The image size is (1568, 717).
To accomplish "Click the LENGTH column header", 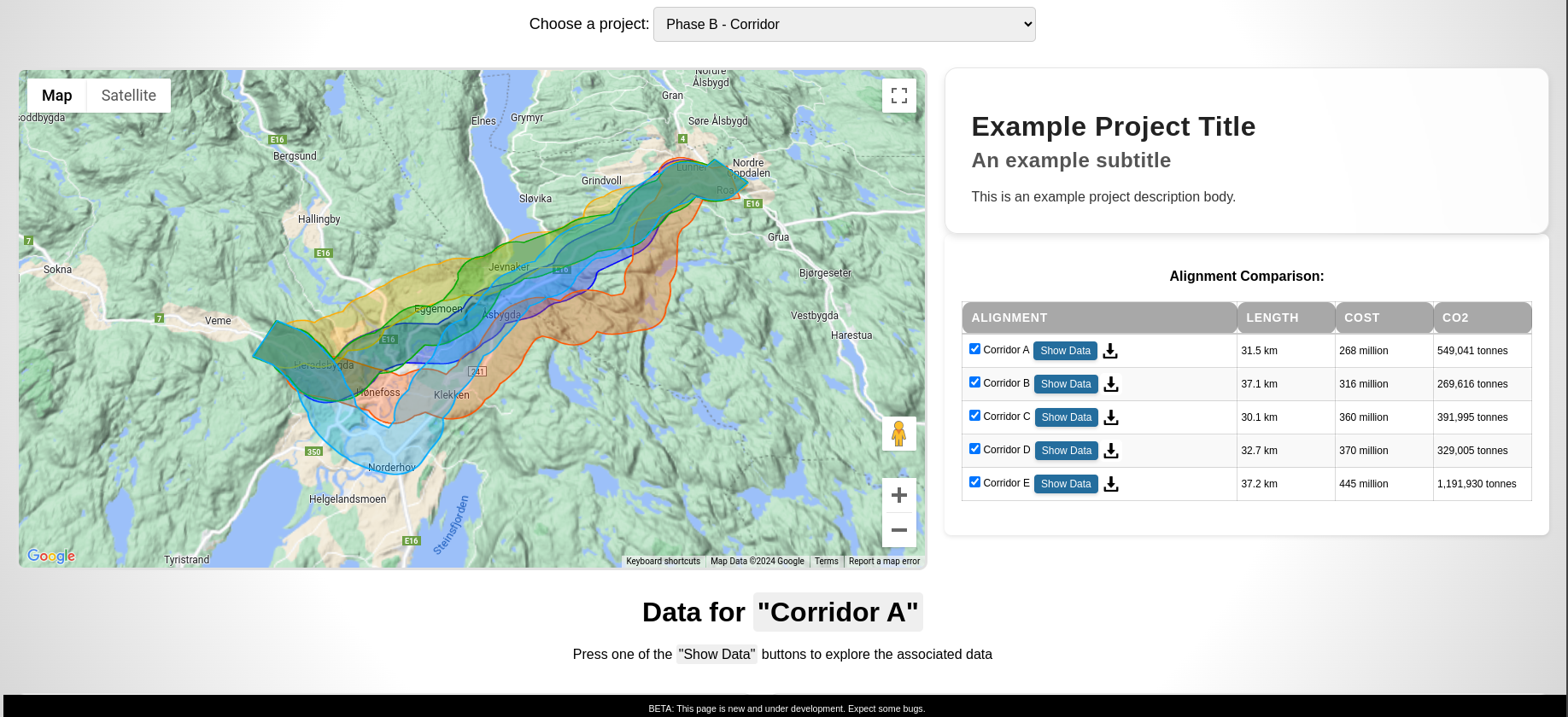I will coord(1286,318).
